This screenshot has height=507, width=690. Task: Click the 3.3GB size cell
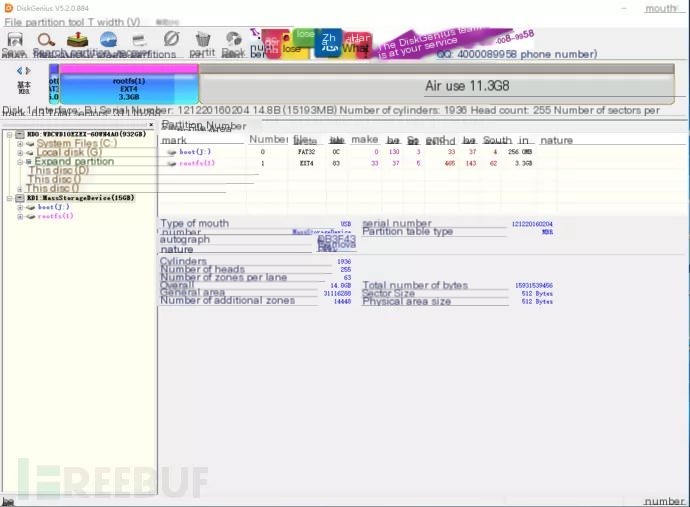tap(523, 163)
